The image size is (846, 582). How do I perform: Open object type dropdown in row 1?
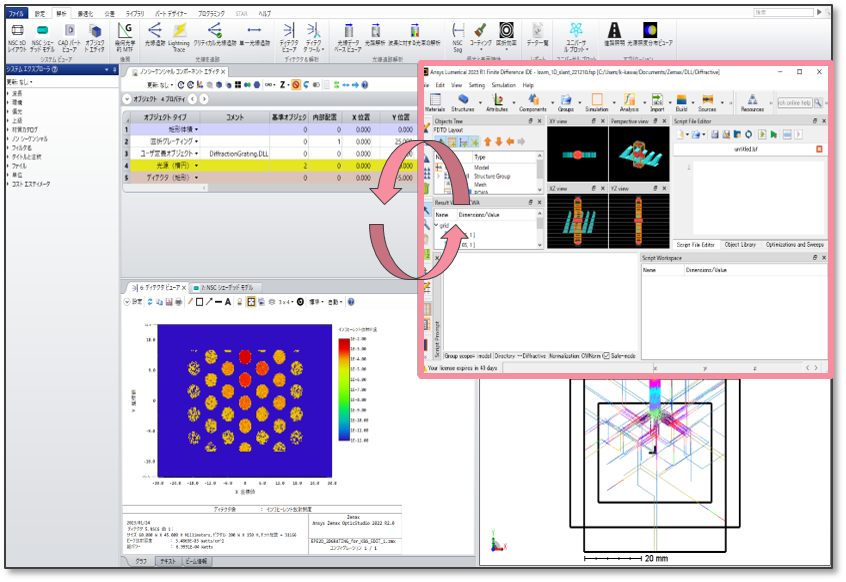(x=196, y=129)
